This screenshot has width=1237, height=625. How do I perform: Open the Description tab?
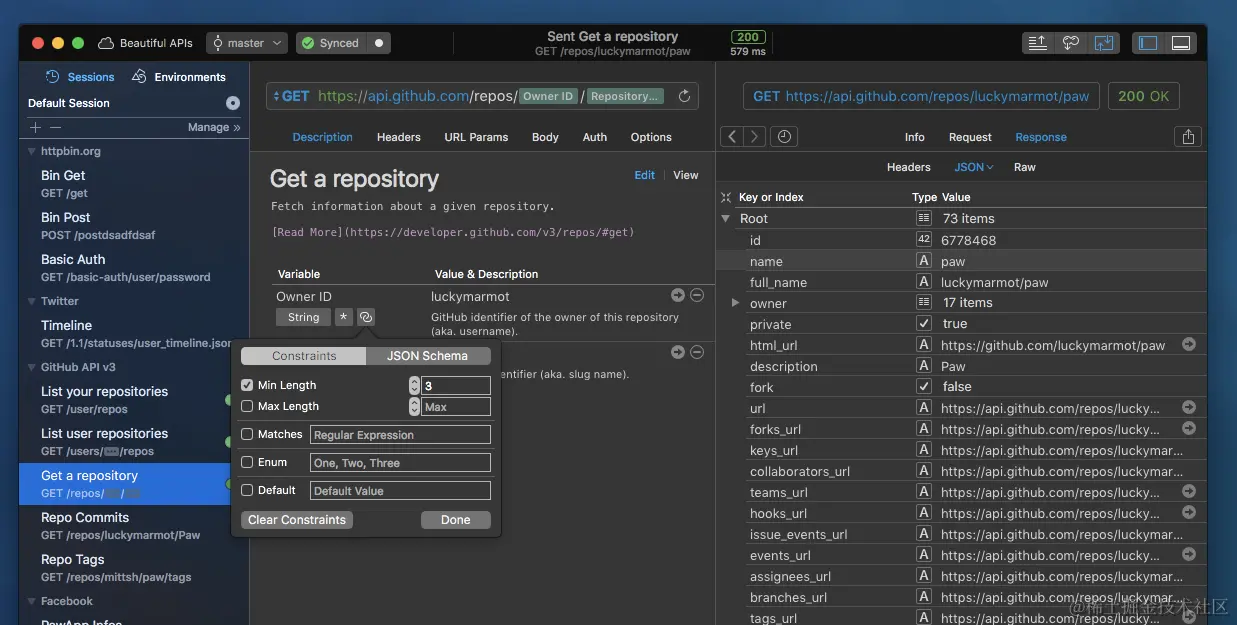(x=322, y=137)
